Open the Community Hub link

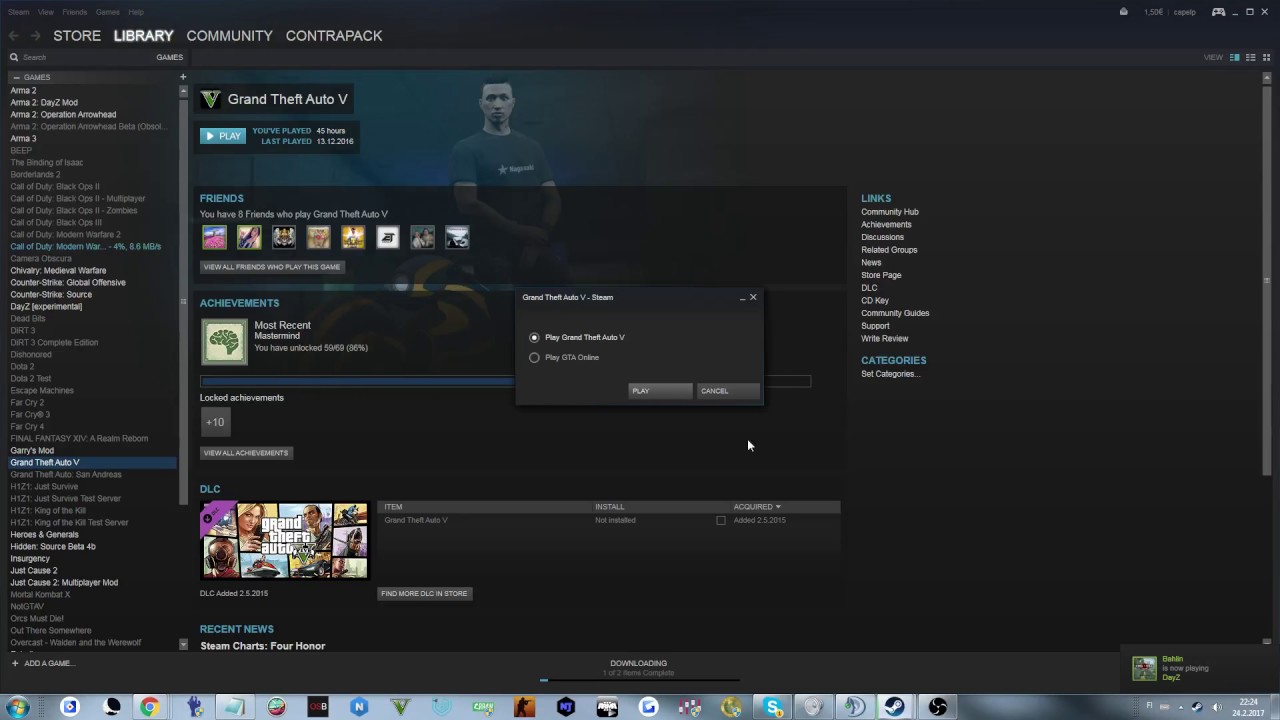[890, 212]
